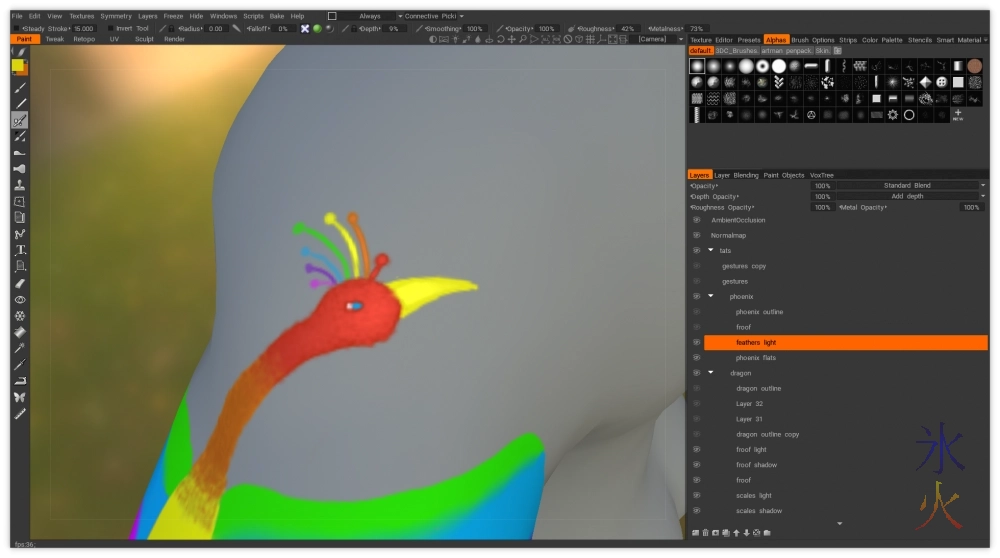Open the Standard Blend mode dropdown
The image size is (1000, 558).
908,186
